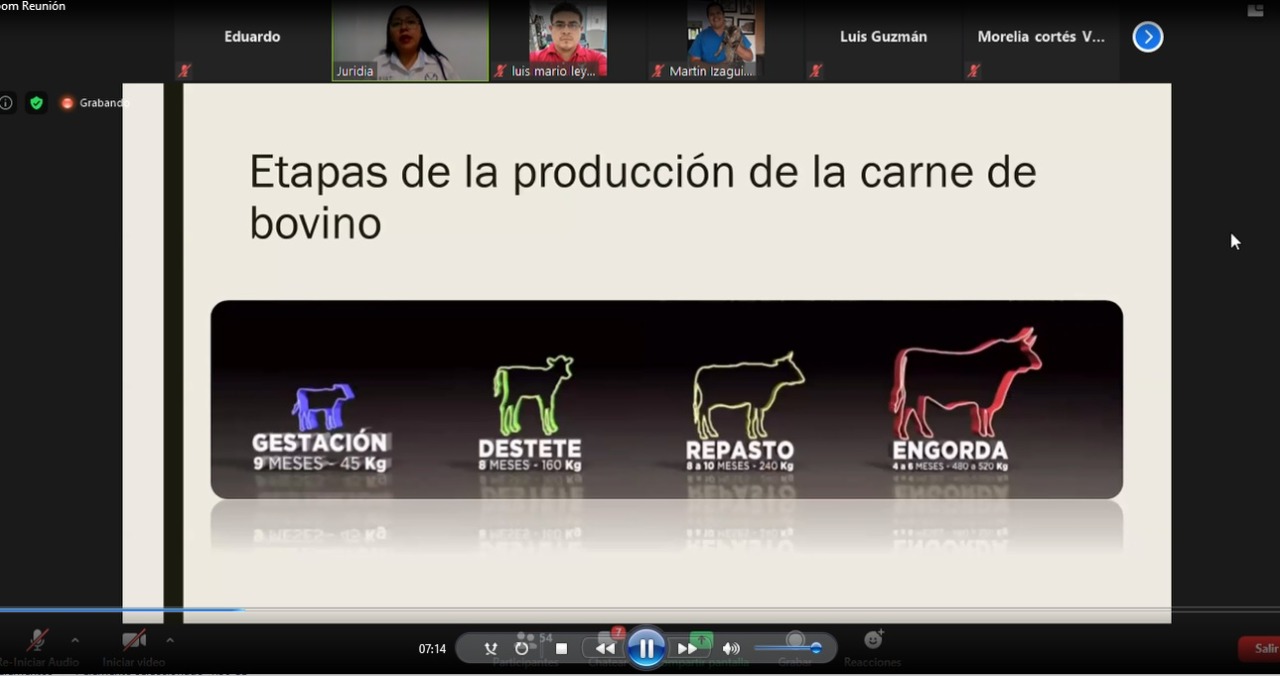Adjust the media player volume slider

788,648
